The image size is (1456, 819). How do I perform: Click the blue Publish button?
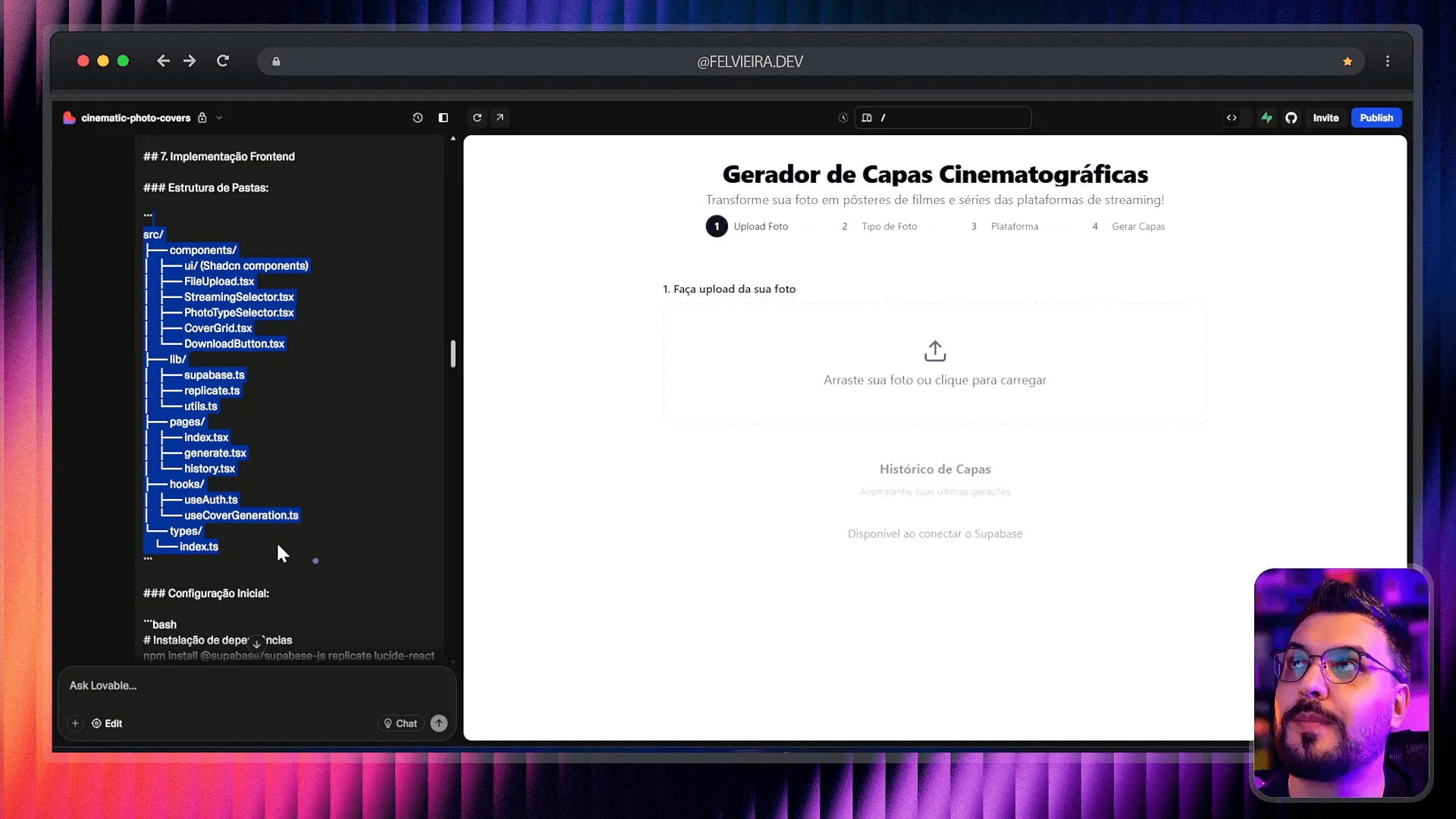1376,118
